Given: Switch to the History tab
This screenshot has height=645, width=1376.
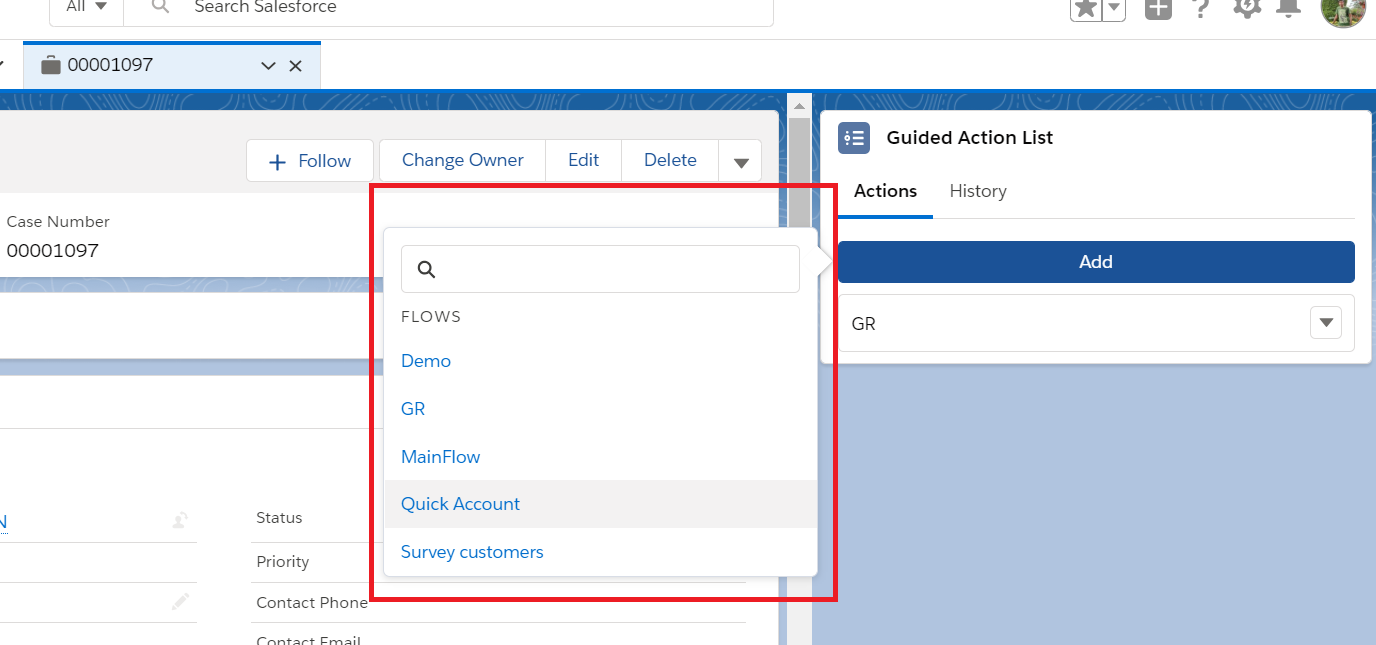Looking at the screenshot, I should (977, 190).
